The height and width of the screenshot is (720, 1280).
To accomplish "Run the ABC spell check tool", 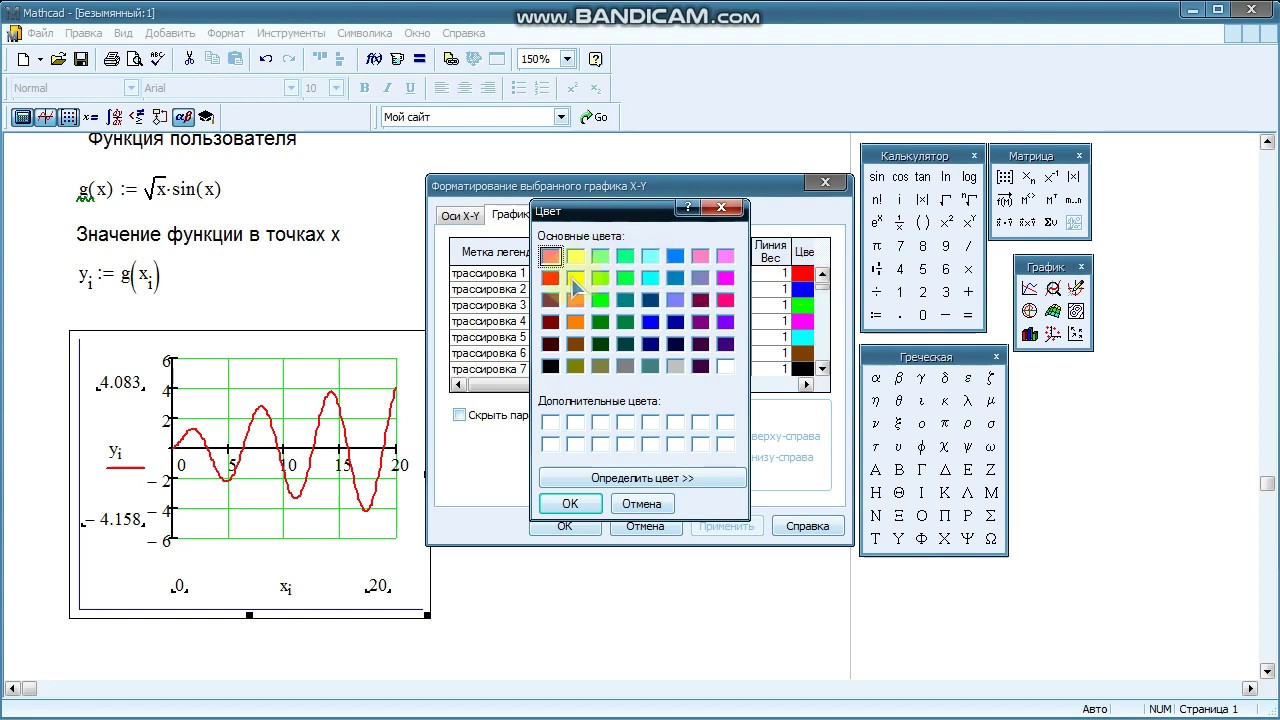I will click(x=156, y=59).
